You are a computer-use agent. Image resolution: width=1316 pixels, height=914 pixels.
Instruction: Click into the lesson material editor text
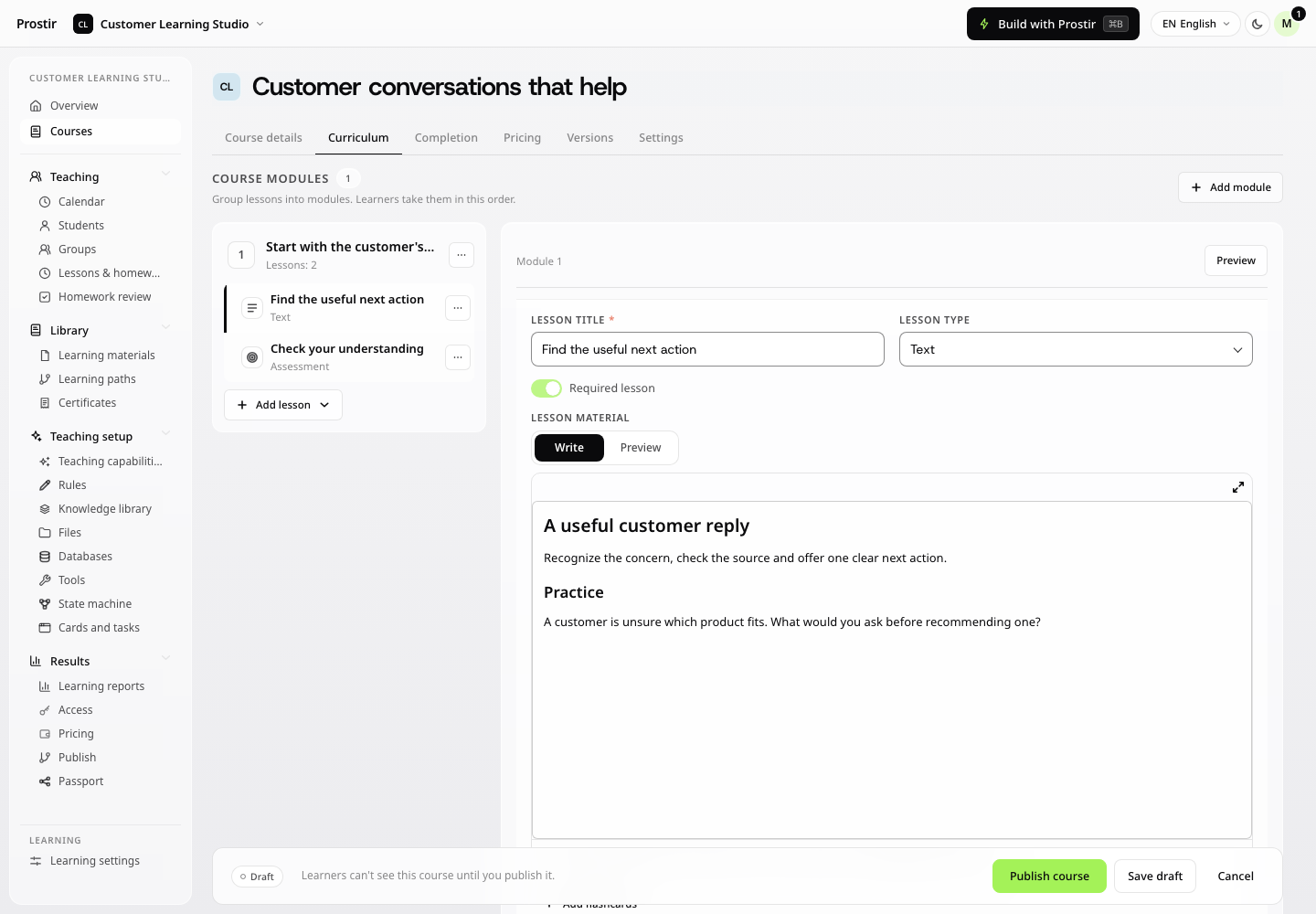tap(891, 670)
